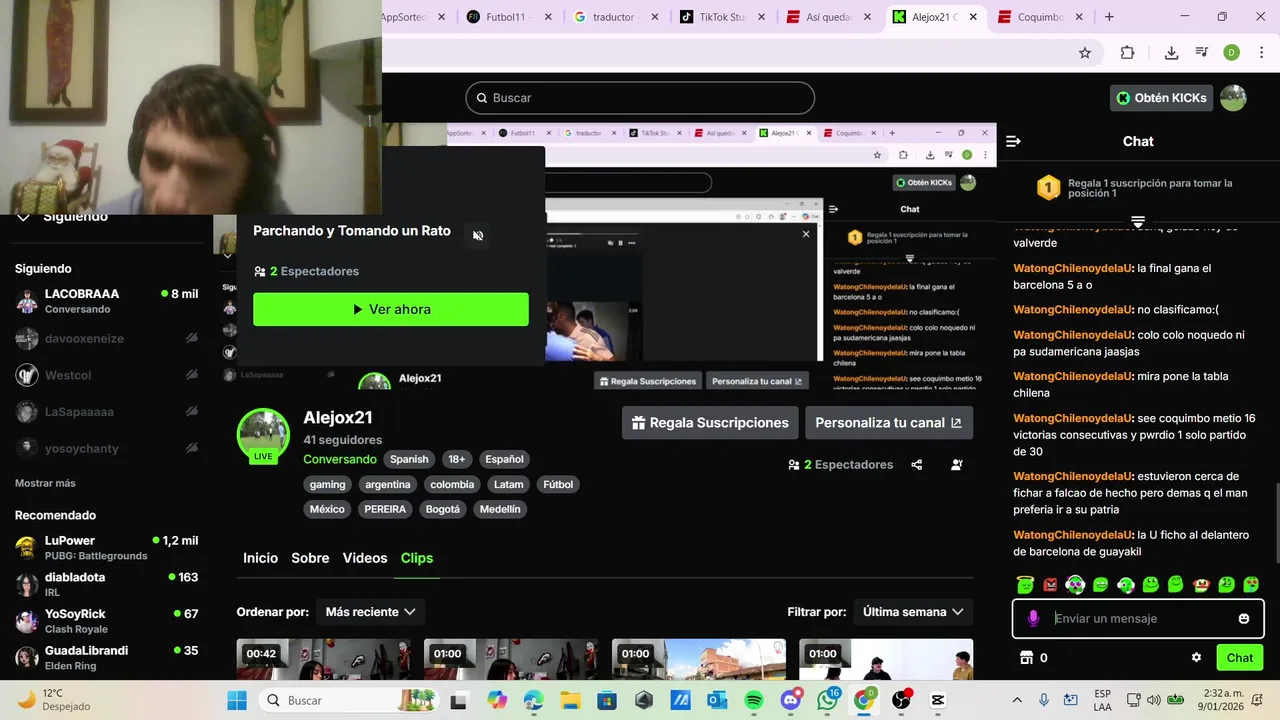Open LuPower recommended channel
The height and width of the screenshot is (720, 1280).
point(106,547)
